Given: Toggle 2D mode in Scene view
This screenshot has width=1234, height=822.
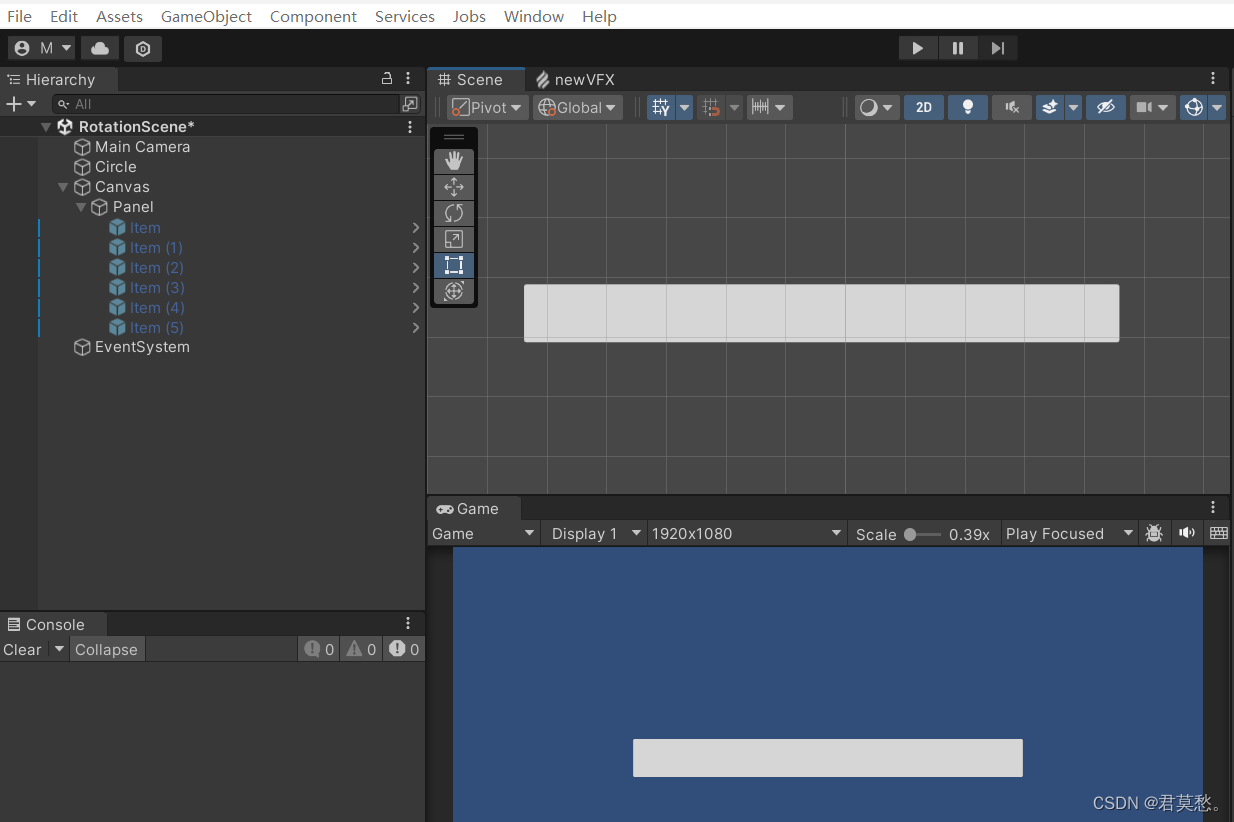Looking at the screenshot, I should click(924, 108).
